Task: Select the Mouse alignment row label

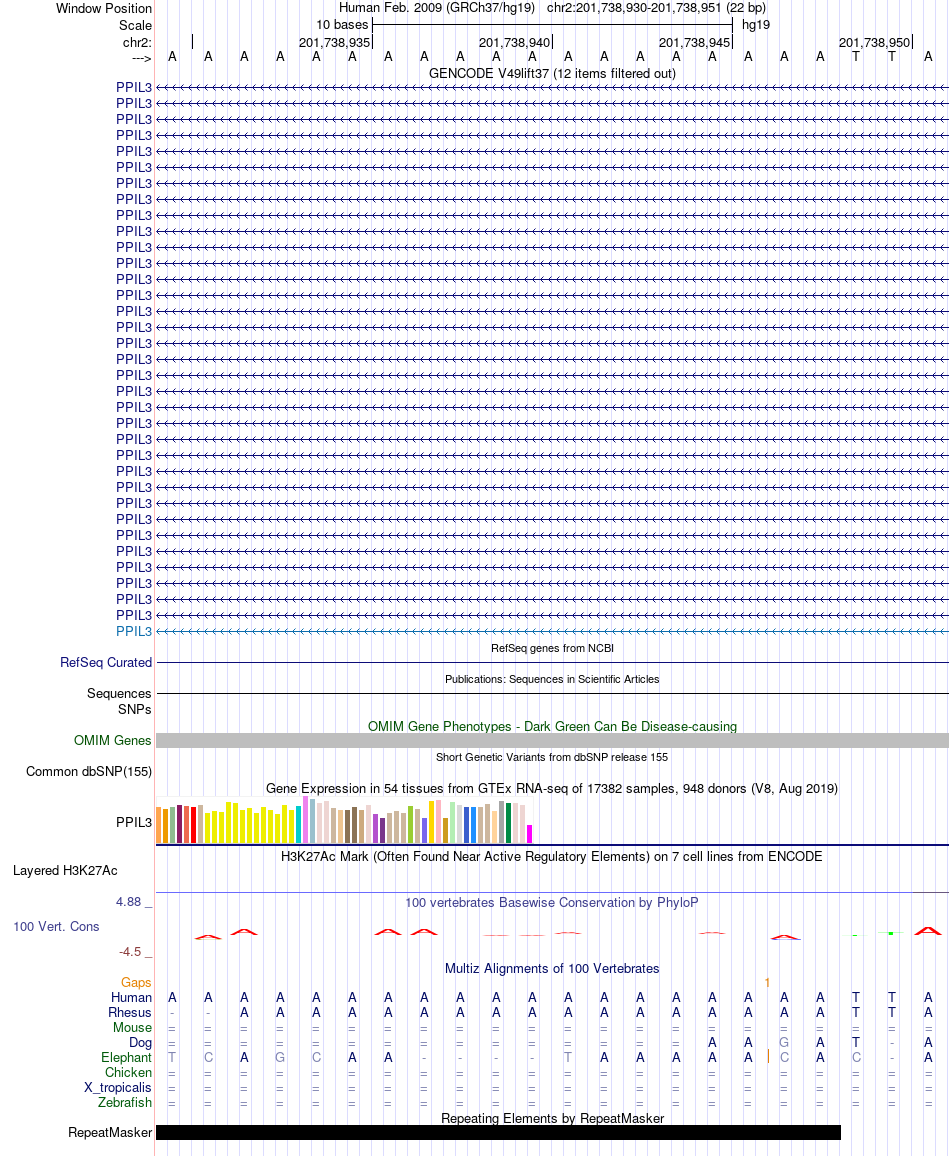Action: tap(133, 1028)
